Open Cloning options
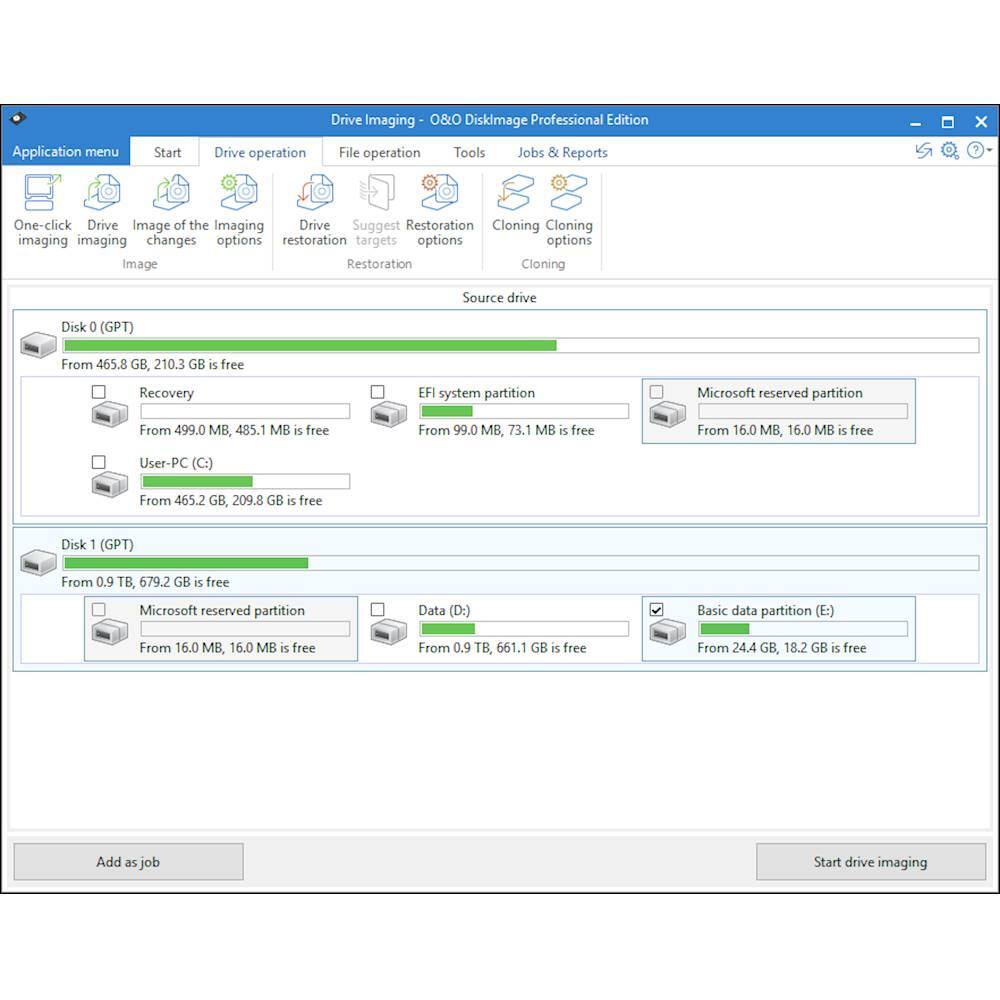The image size is (1000, 1000). click(569, 194)
